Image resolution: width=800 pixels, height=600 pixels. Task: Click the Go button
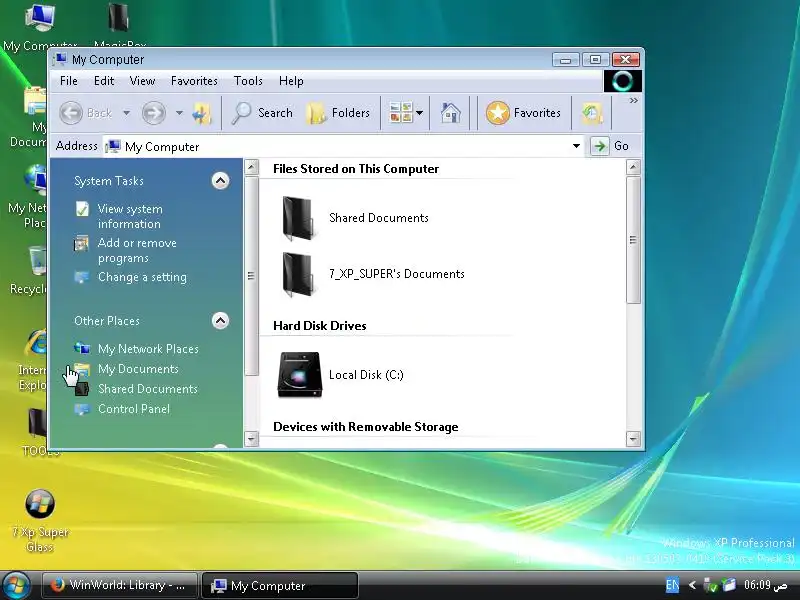(x=611, y=146)
